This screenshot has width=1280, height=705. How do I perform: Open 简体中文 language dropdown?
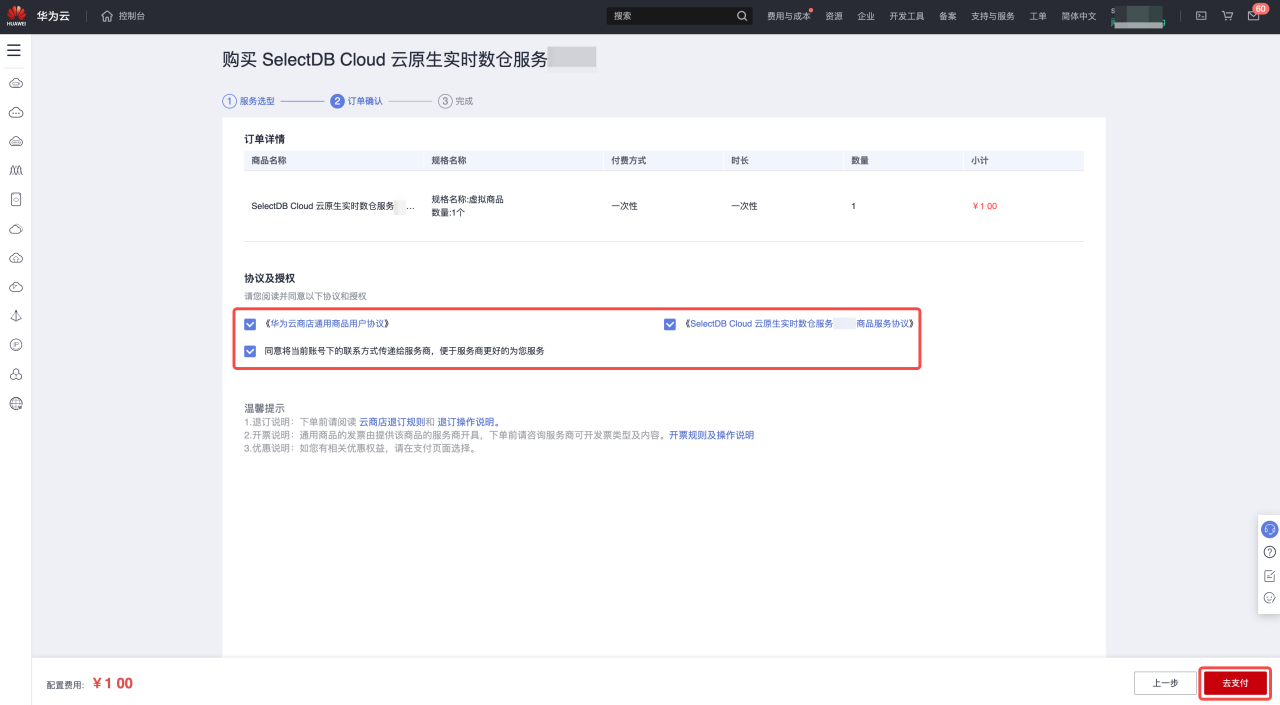pyautogui.click(x=1079, y=16)
